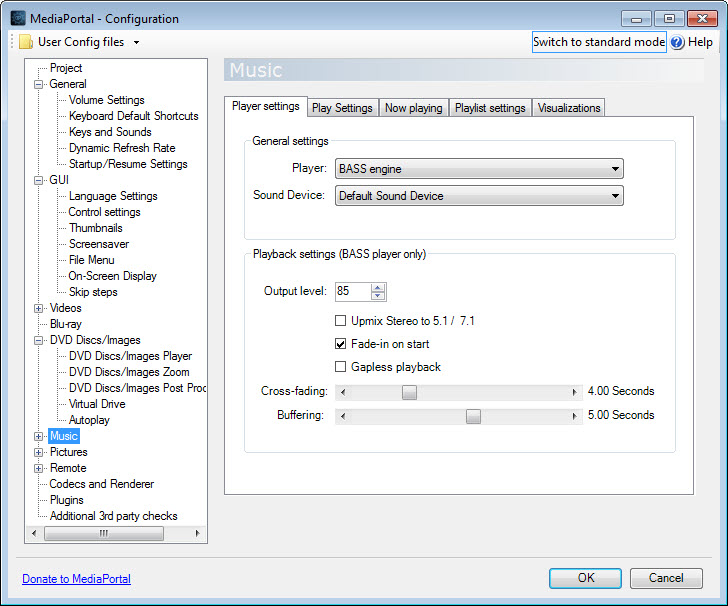
Task: Open the Visualizations tab
Action: [569, 108]
